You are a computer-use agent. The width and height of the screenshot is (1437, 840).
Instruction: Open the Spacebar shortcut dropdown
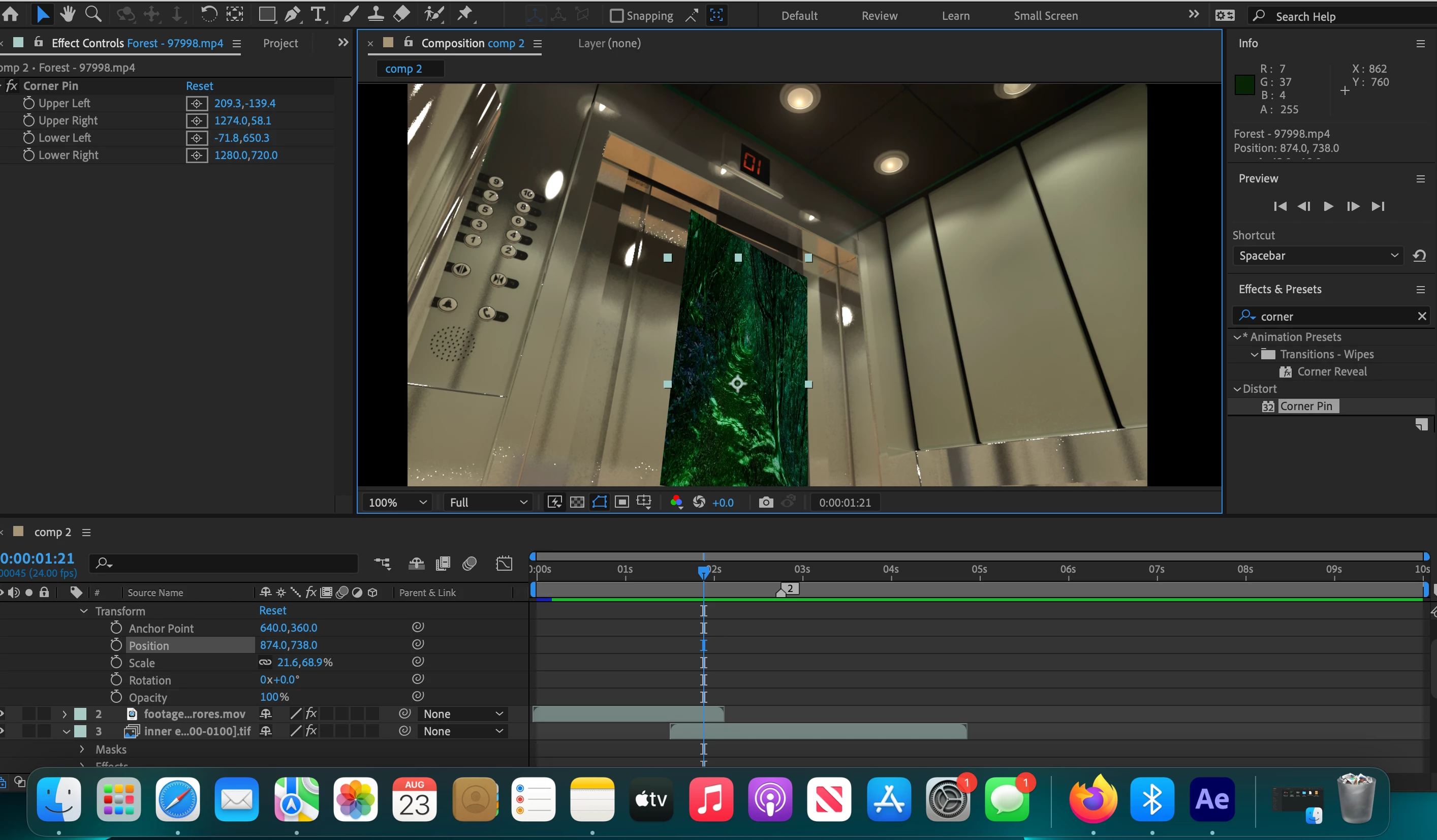pos(1317,256)
